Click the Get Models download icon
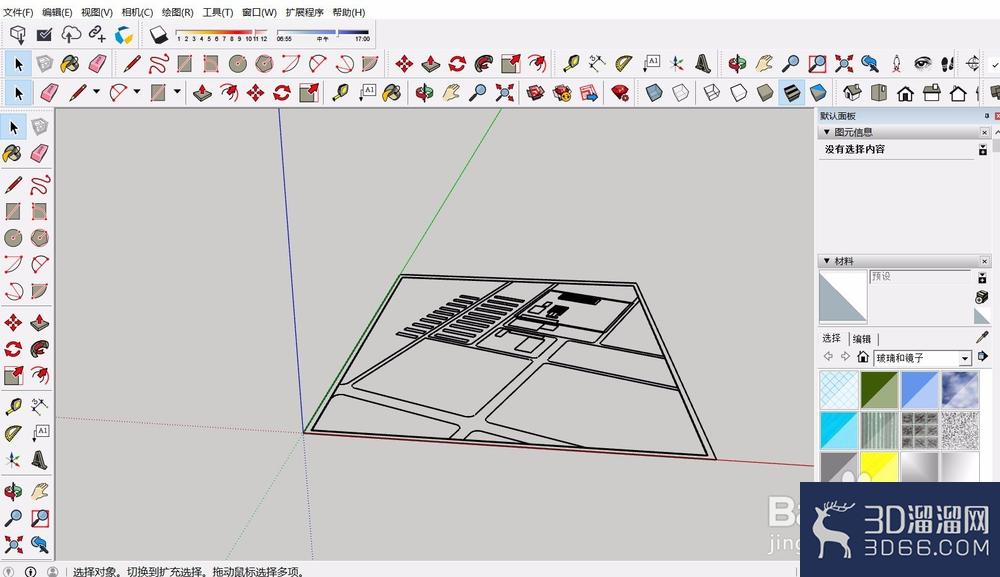This screenshot has height=577, width=1000. [18, 34]
